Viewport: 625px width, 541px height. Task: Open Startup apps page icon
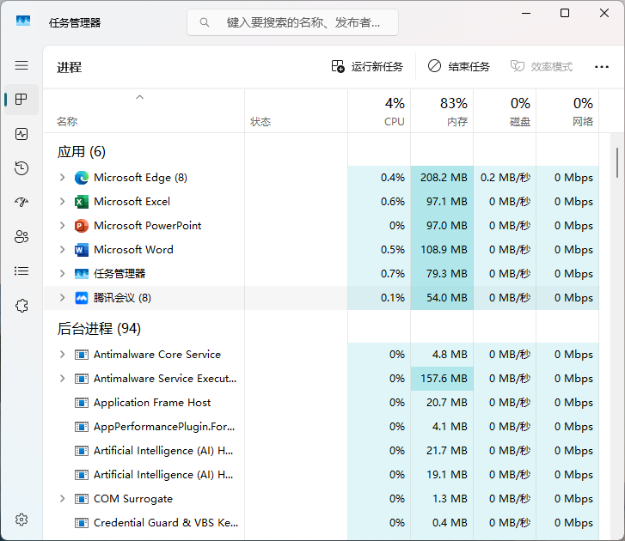click(21, 202)
